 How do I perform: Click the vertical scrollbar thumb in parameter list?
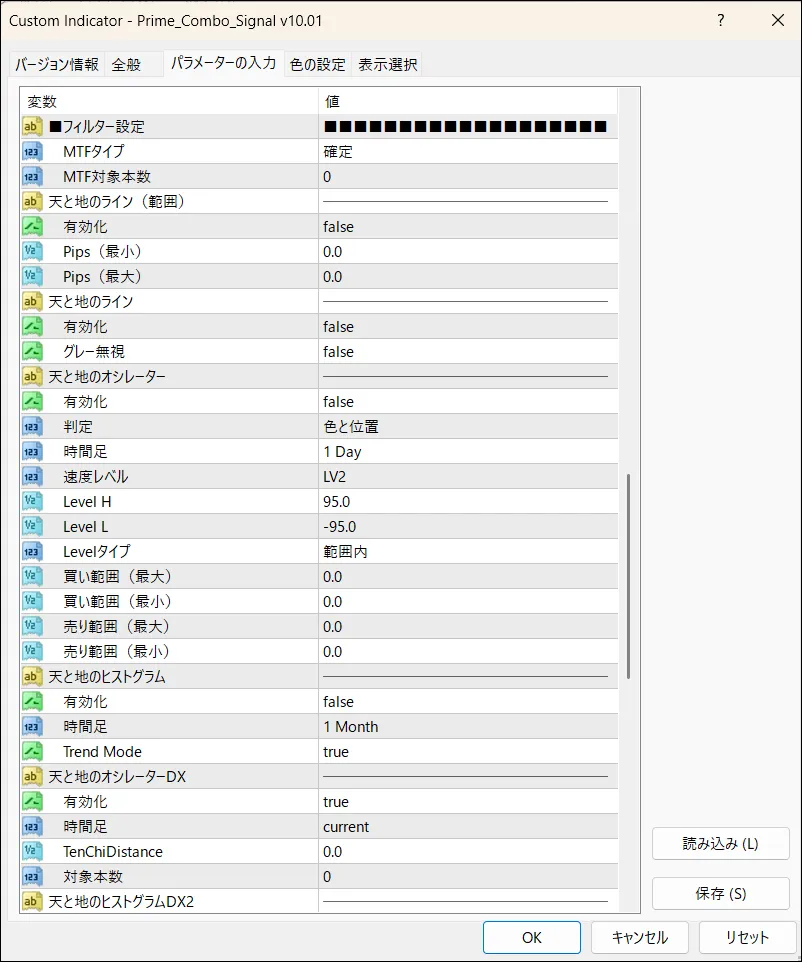628,576
